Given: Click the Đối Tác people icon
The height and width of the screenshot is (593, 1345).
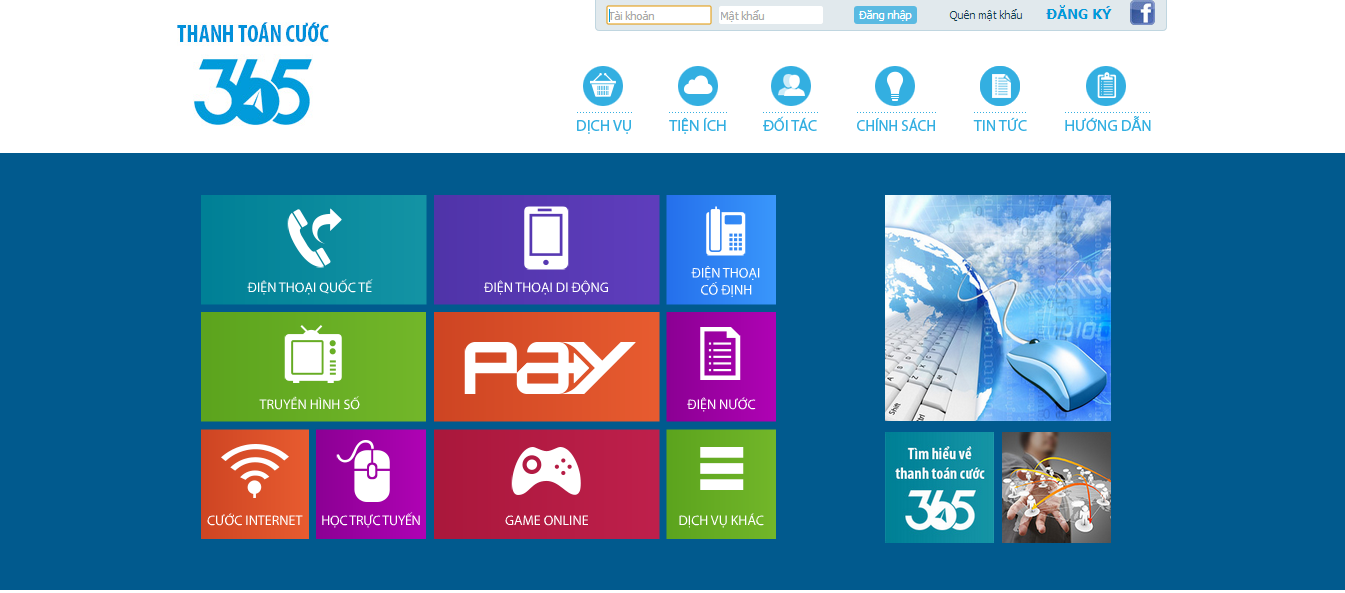Looking at the screenshot, I should (791, 86).
